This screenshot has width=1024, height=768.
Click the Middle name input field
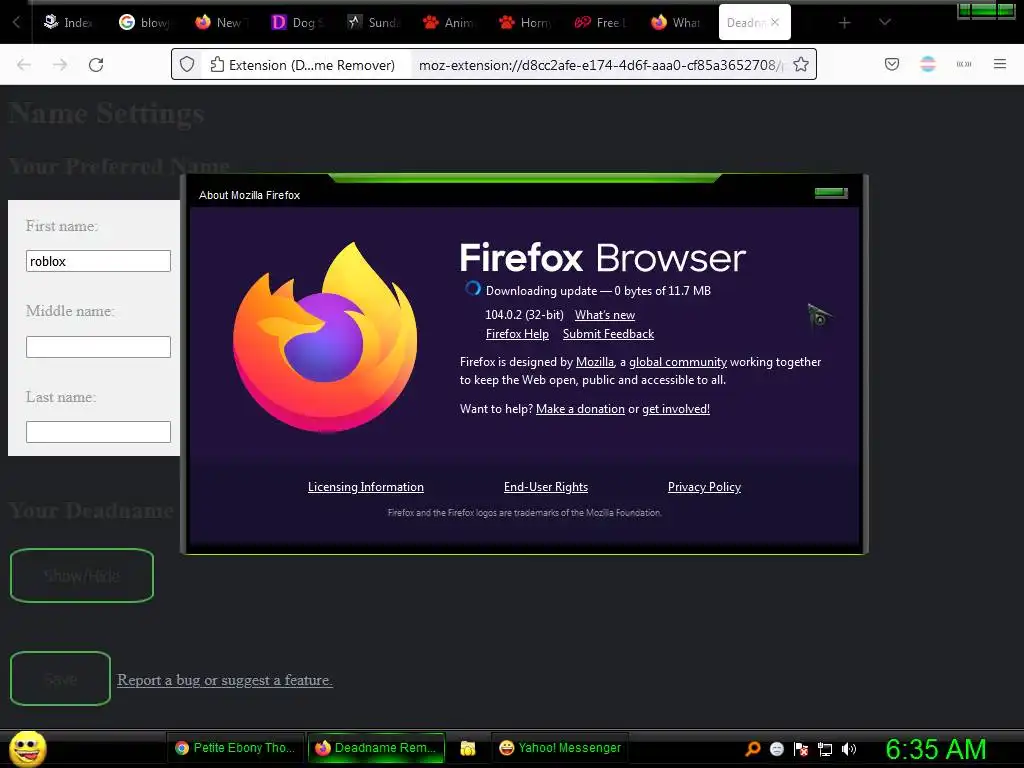click(x=98, y=347)
